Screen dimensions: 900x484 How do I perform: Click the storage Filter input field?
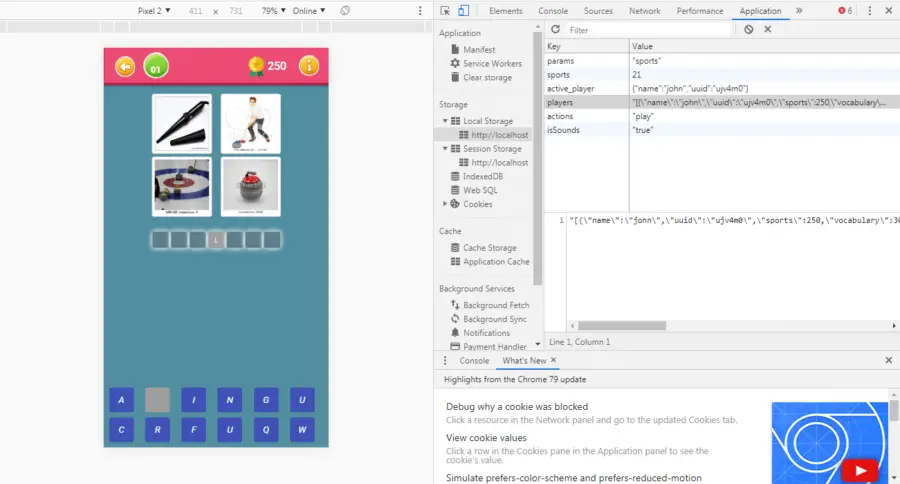click(649, 29)
